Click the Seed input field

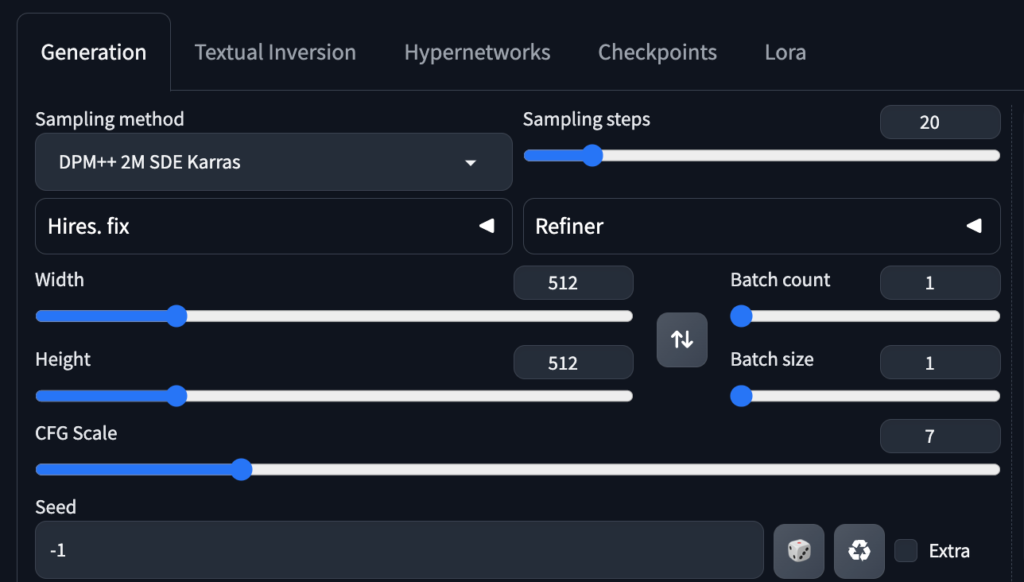click(400, 549)
